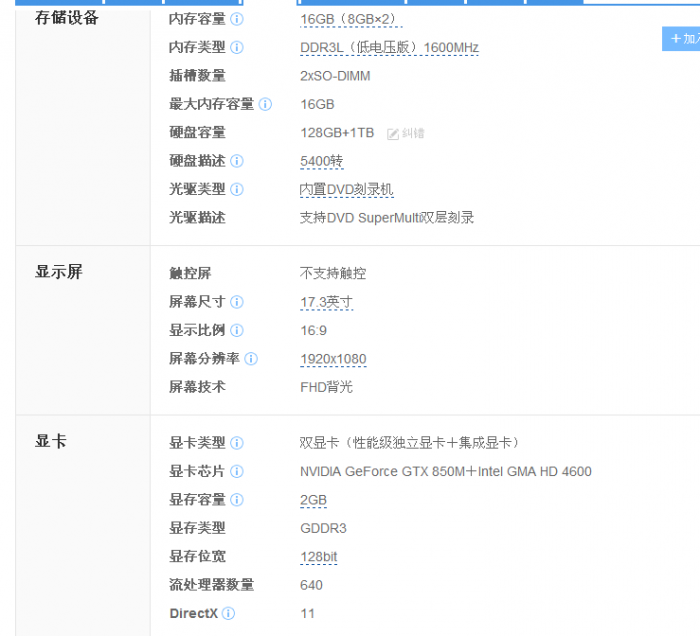
Task: Click the info icon for 屏幕分辨率
Action: point(251,359)
